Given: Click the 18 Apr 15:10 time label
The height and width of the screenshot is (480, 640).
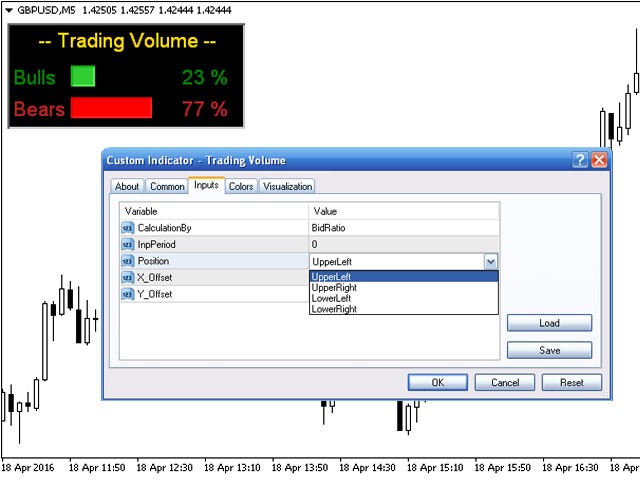Looking at the screenshot, I should (435, 468).
